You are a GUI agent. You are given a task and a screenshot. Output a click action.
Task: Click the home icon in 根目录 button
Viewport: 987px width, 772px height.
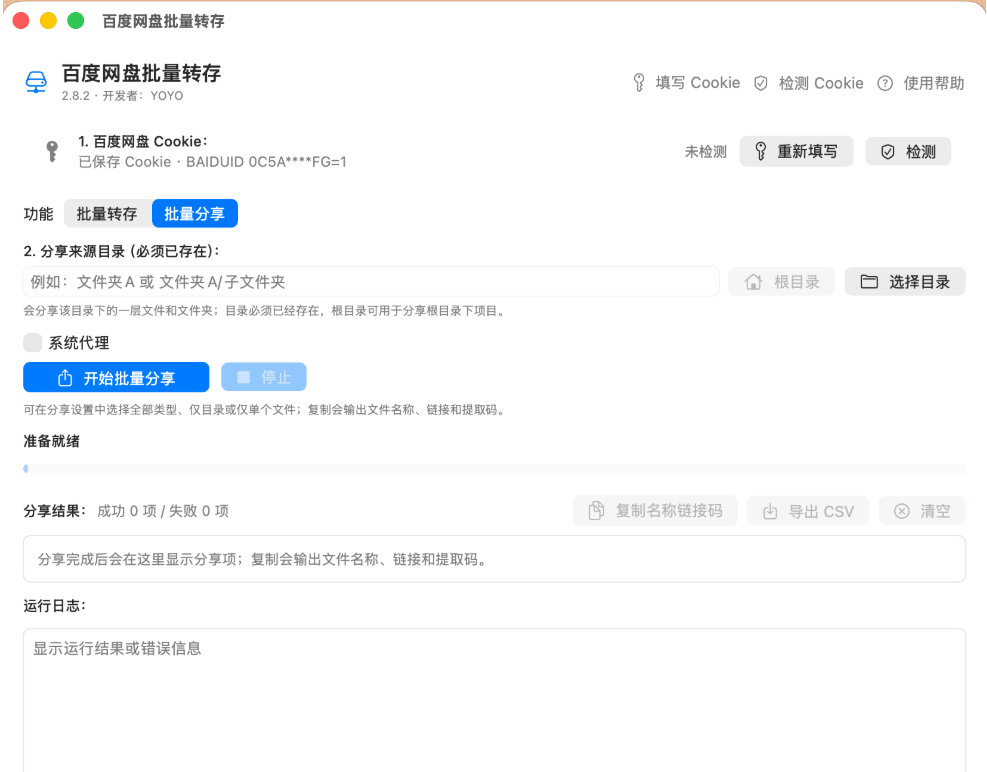click(753, 281)
